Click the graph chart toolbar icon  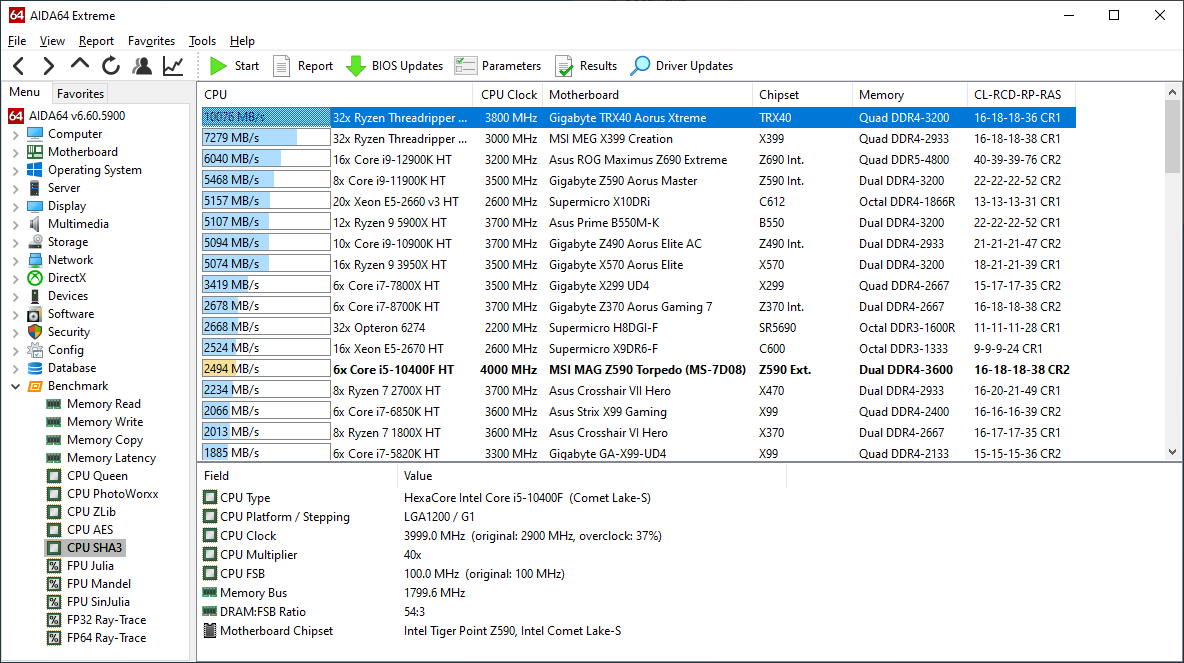pos(173,66)
